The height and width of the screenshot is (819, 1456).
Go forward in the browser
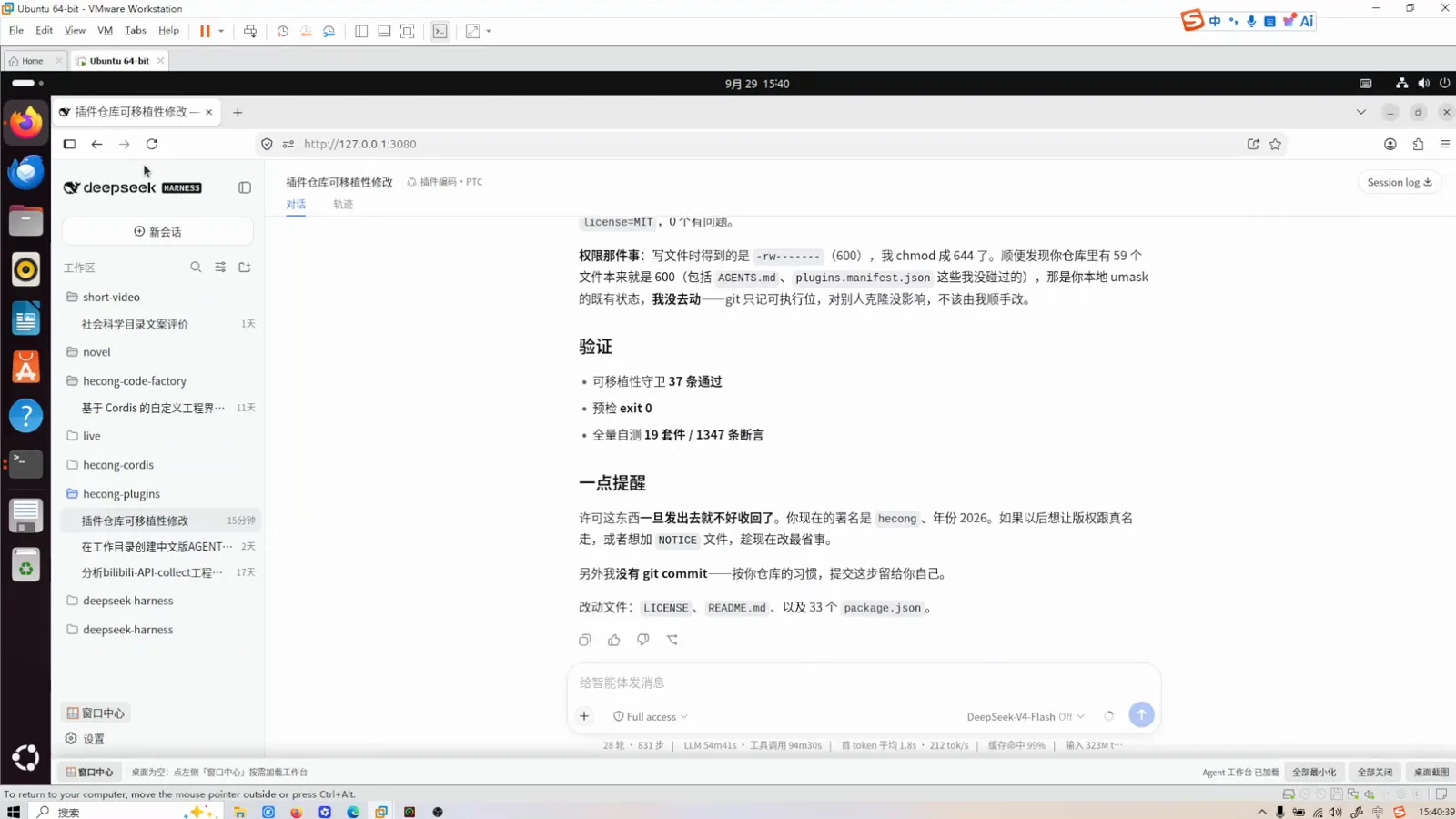[x=125, y=144]
